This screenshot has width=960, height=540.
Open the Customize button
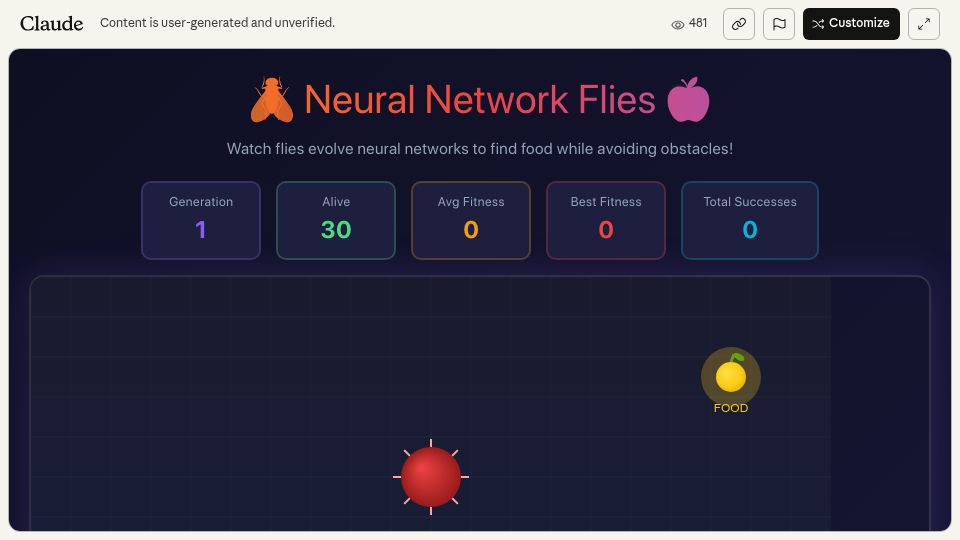click(x=851, y=24)
